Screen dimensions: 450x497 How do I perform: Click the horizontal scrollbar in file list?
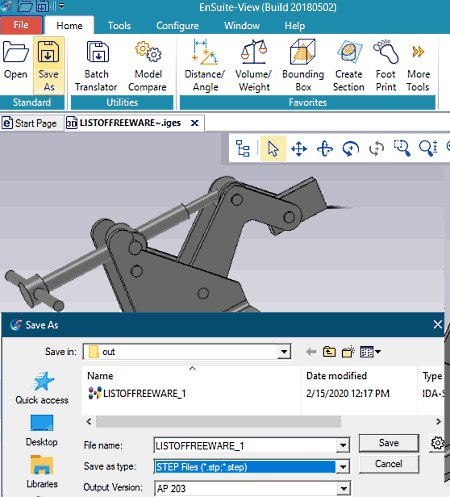tap(218, 421)
